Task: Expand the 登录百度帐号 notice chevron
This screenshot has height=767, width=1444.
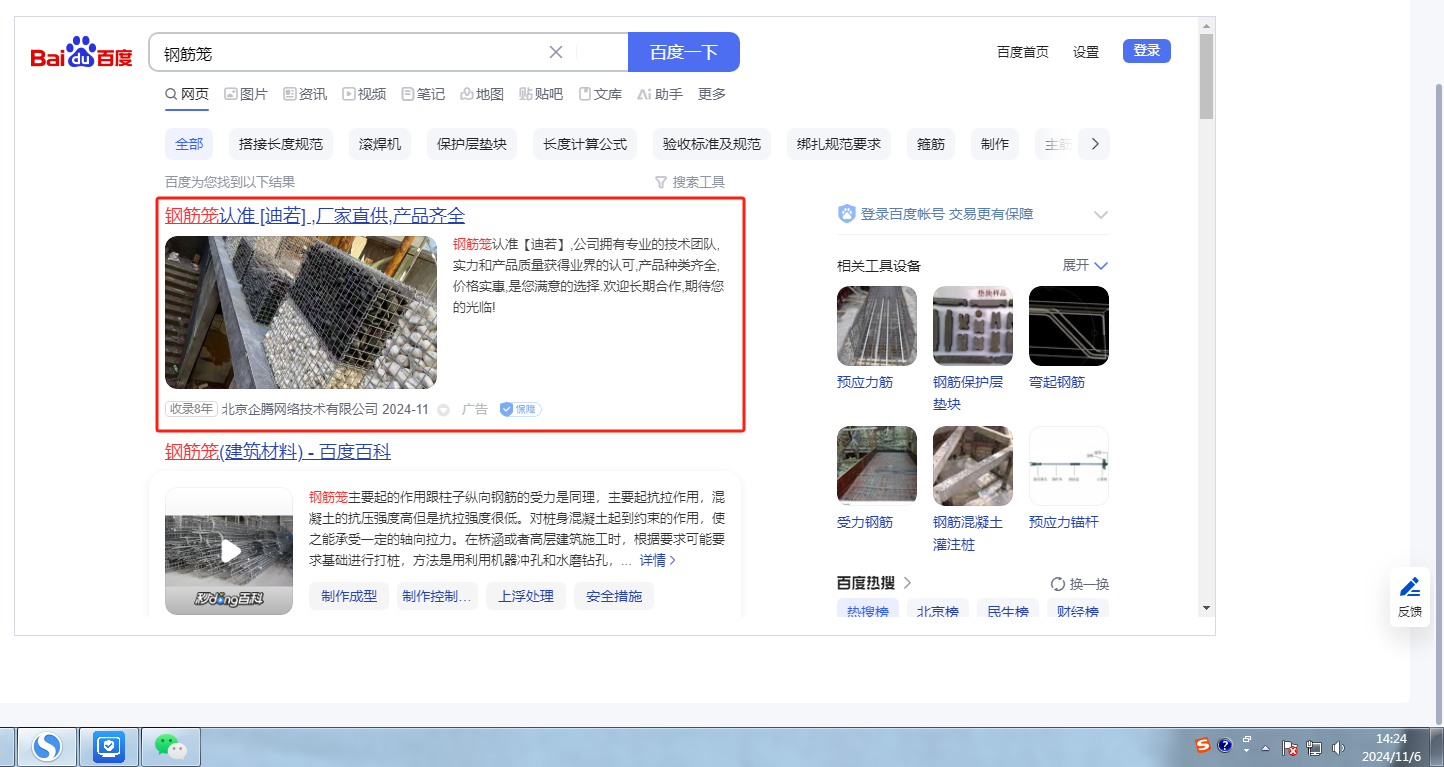Action: 1101,214
